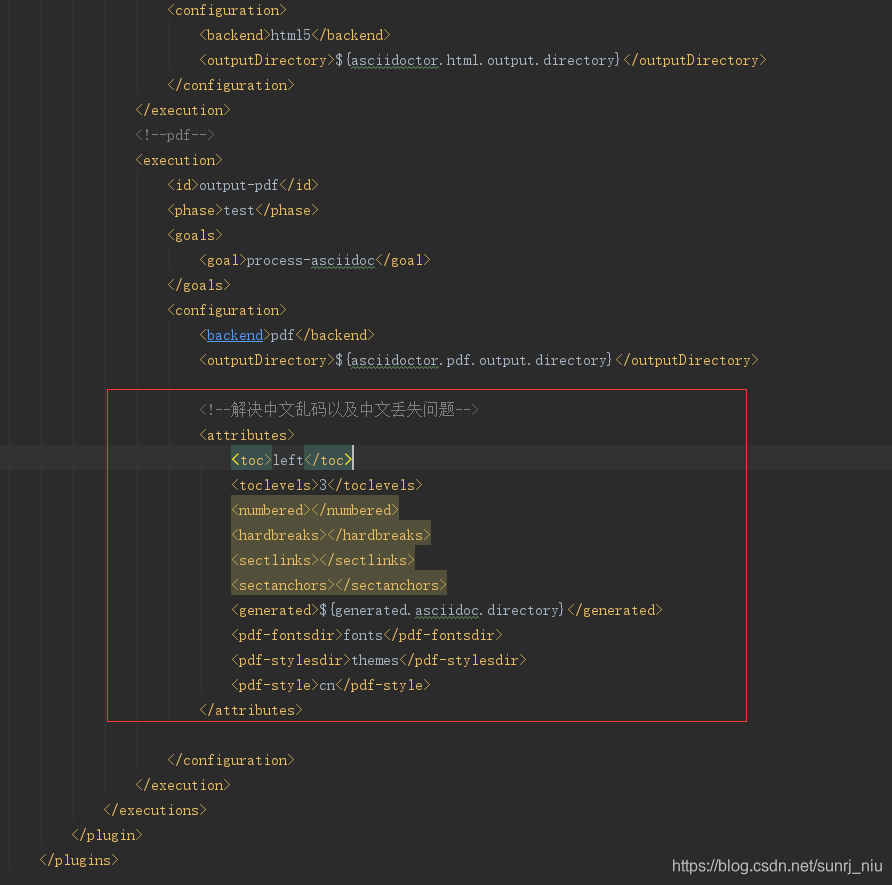892x885 pixels.
Task: Click the closing executions tag
Action: (155, 811)
